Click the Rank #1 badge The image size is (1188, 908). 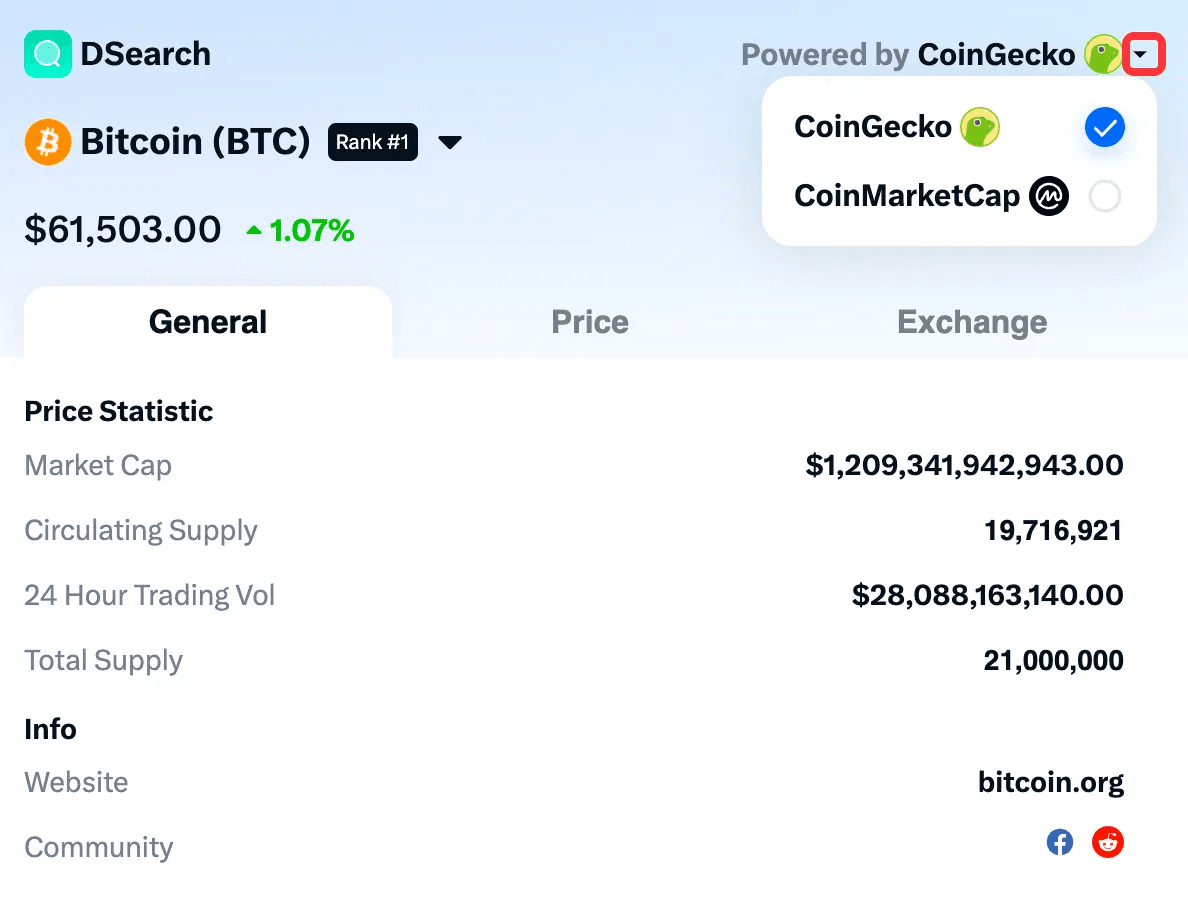tap(373, 142)
